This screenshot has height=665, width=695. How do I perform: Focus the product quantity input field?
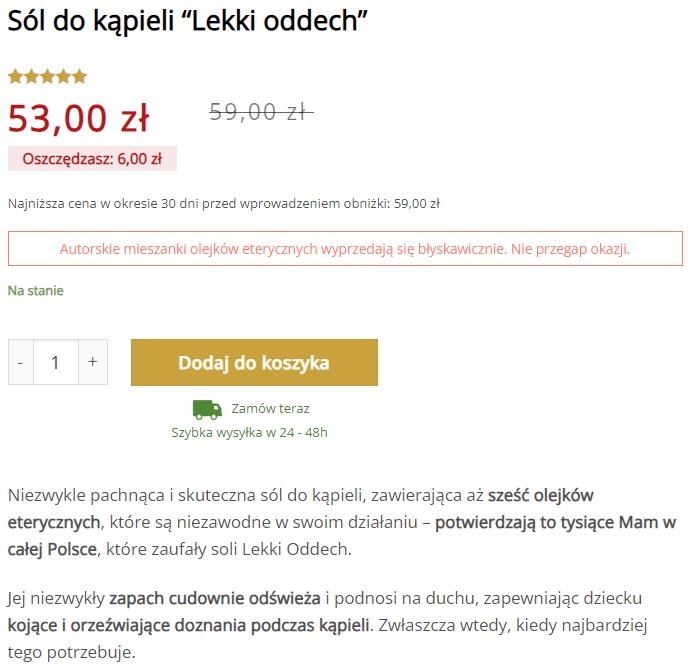[x=56, y=362]
